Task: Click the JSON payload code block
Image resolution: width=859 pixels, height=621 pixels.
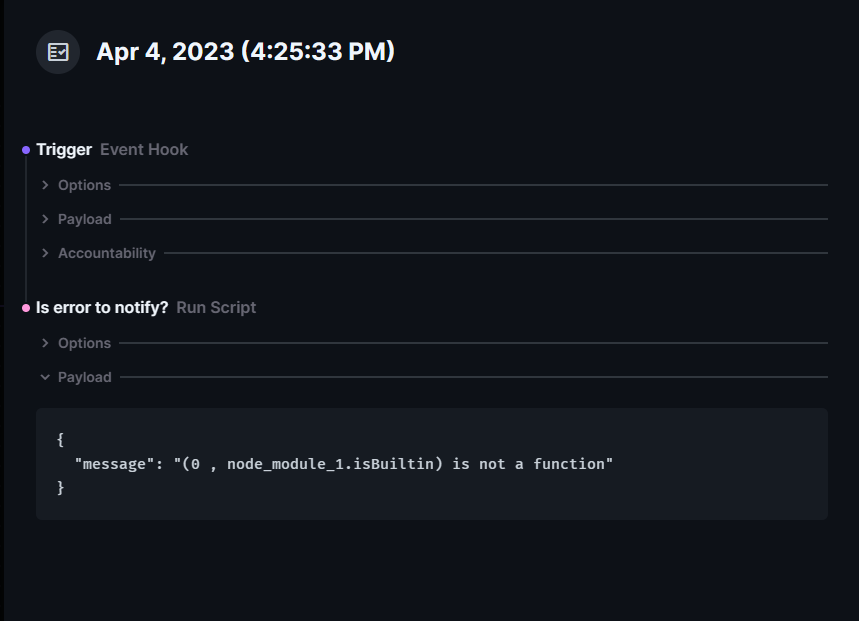Action: pos(433,463)
